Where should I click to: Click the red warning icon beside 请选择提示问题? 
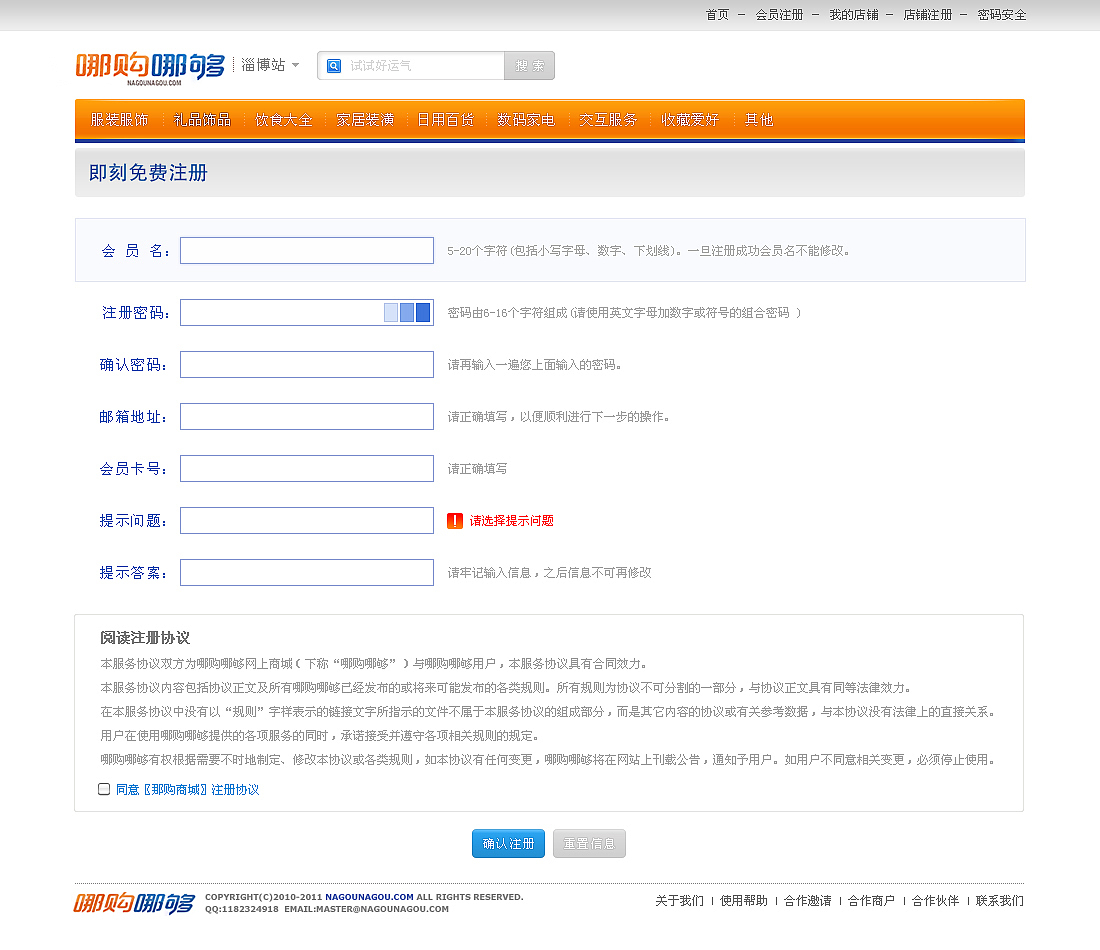click(455, 521)
